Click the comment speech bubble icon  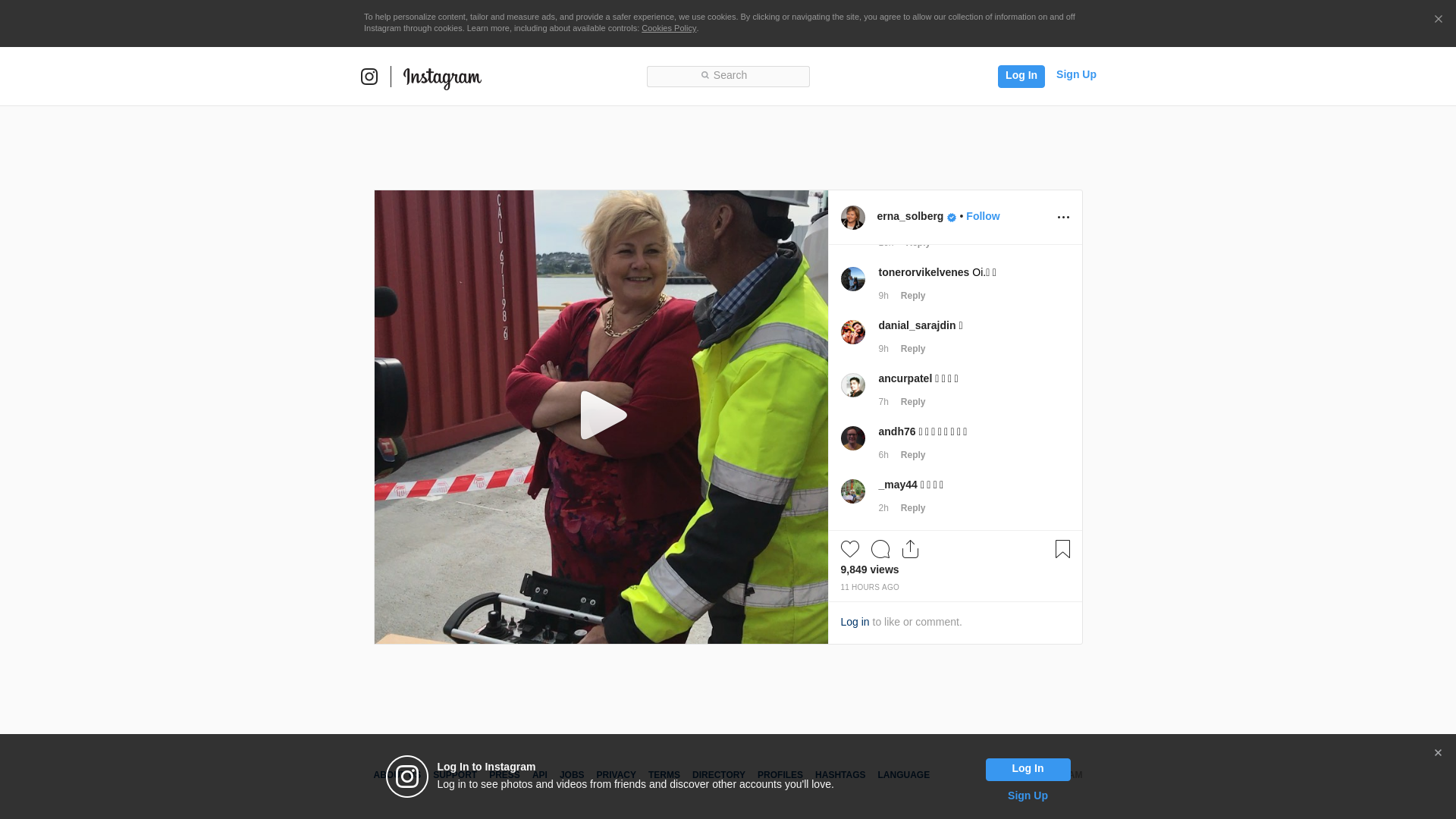880,549
